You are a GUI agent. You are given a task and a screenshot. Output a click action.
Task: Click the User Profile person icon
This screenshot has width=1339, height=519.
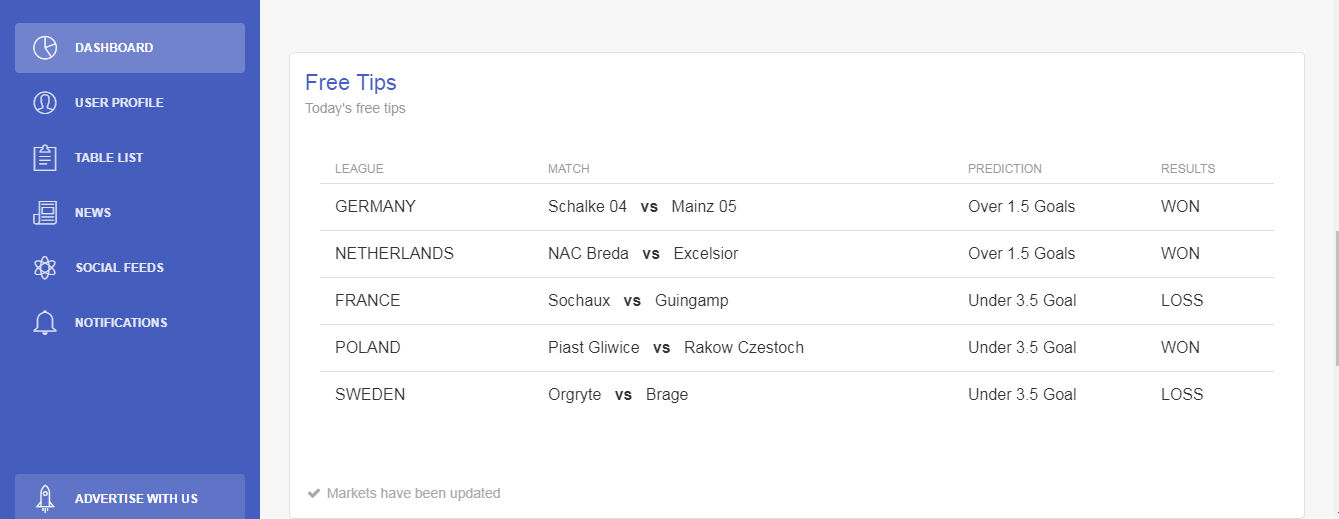pos(45,103)
